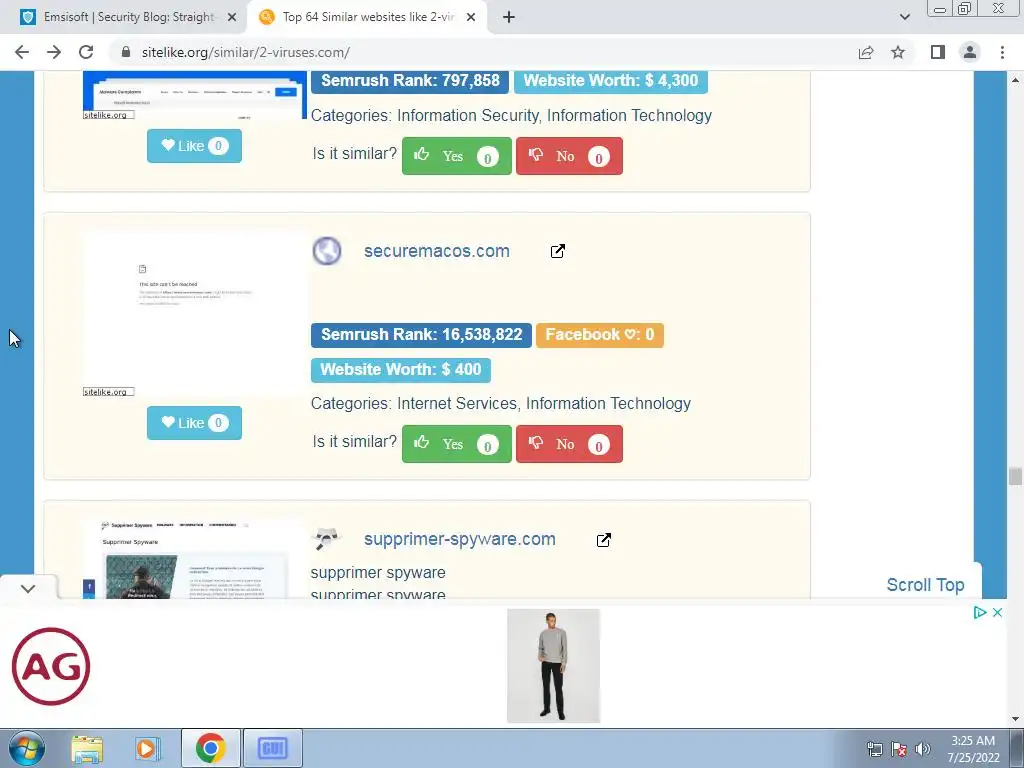Click scrollbar down arrow
This screenshot has height=768, width=1024.
[1015, 719]
